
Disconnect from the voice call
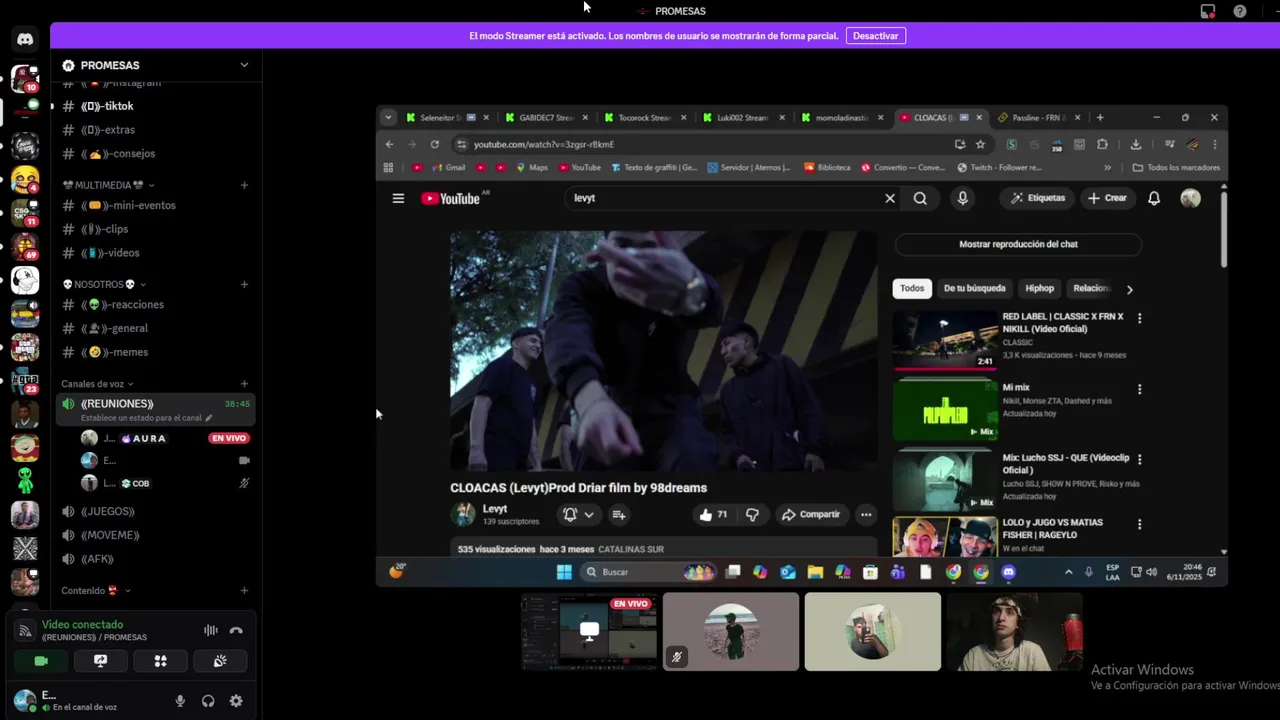pos(236,630)
